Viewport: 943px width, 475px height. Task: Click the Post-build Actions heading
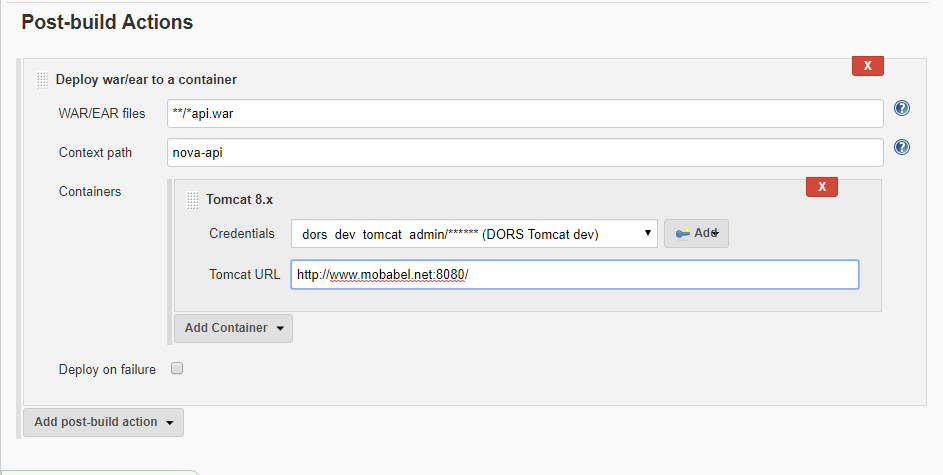107,22
